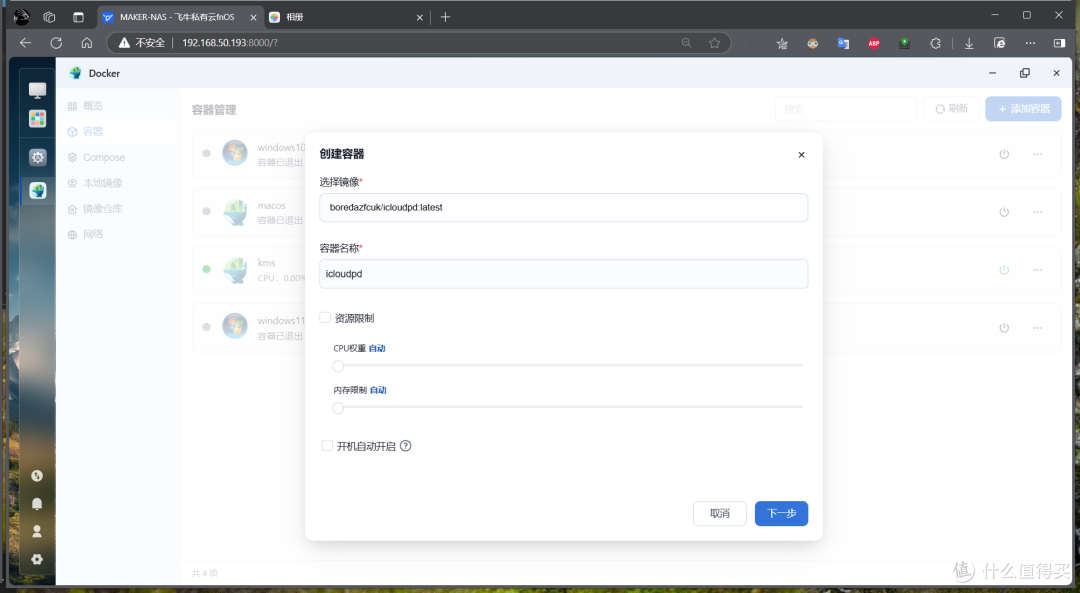Viewport: 1080px width, 593px height.
Task: Click the windows10 container icon
Action: 235,153
